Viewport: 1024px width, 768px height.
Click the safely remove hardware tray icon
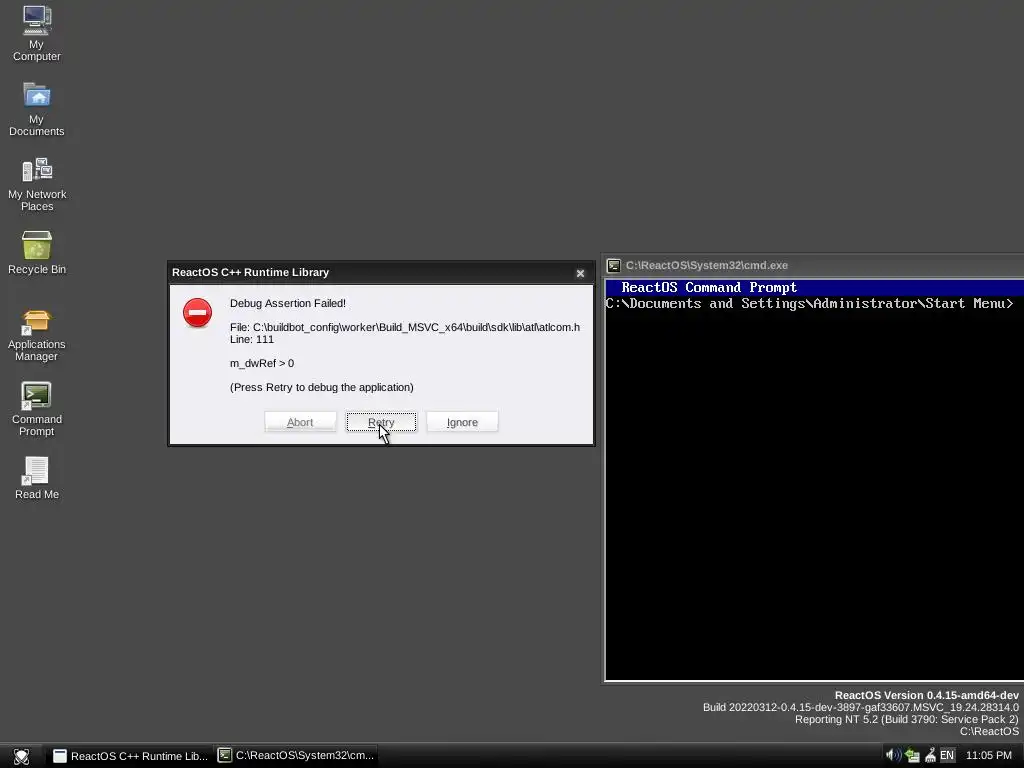point(930,756)
